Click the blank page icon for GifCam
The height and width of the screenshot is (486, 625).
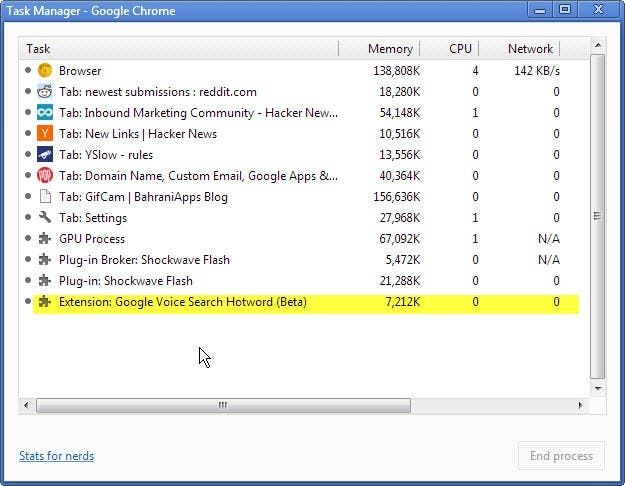pyautogui.click(x=45, y=197)
